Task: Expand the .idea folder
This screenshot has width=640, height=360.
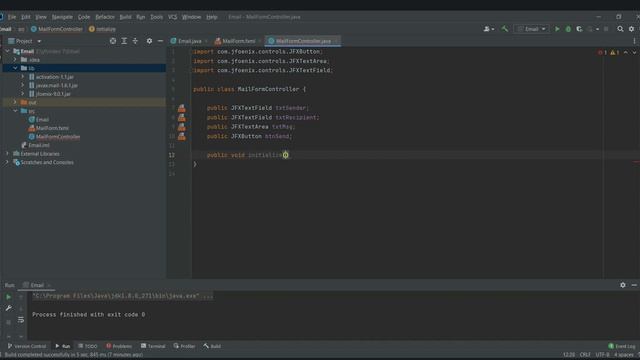Action: click(15, 60)
